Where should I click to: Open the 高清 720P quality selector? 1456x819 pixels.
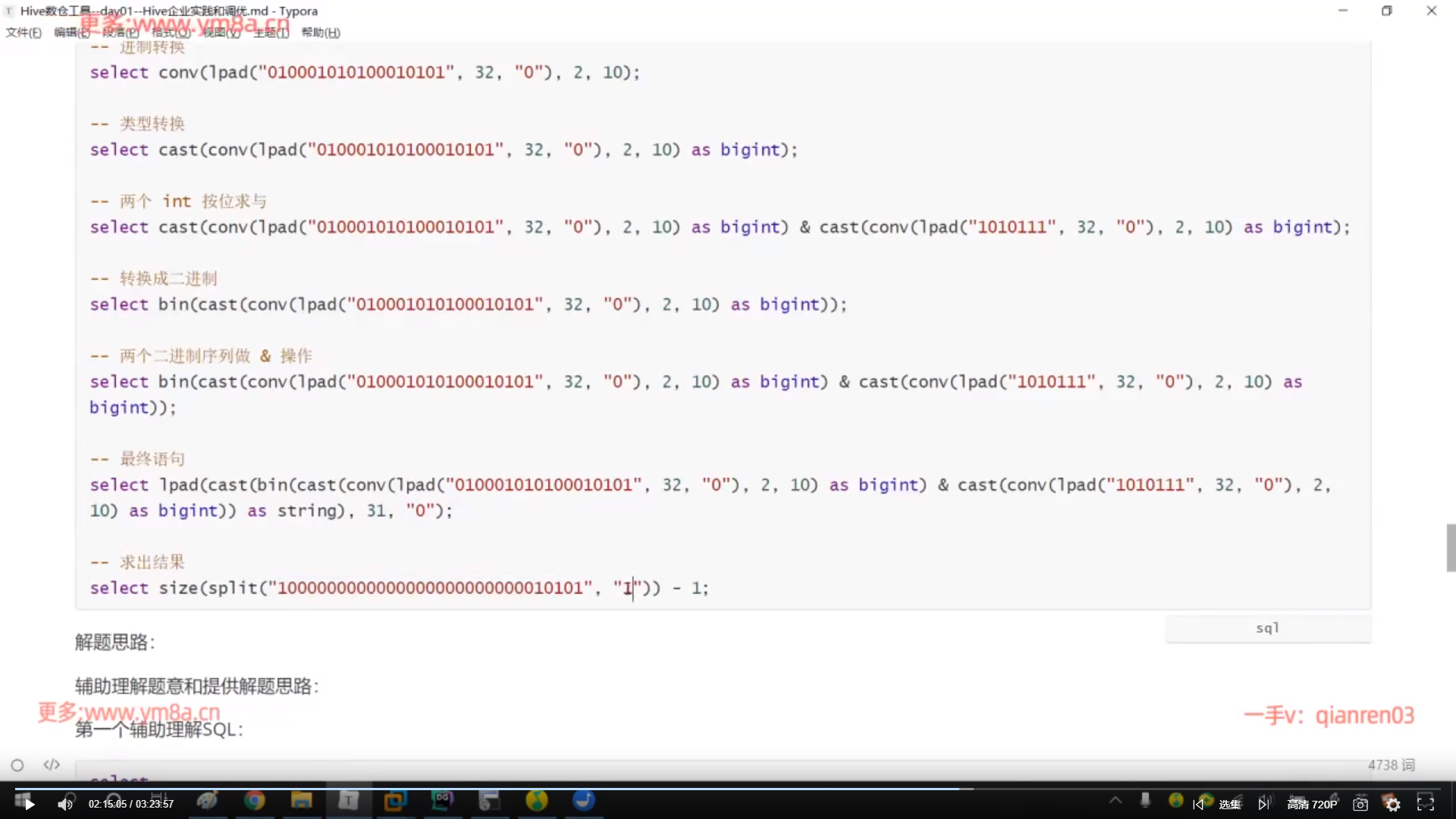tap(1312, 805)
